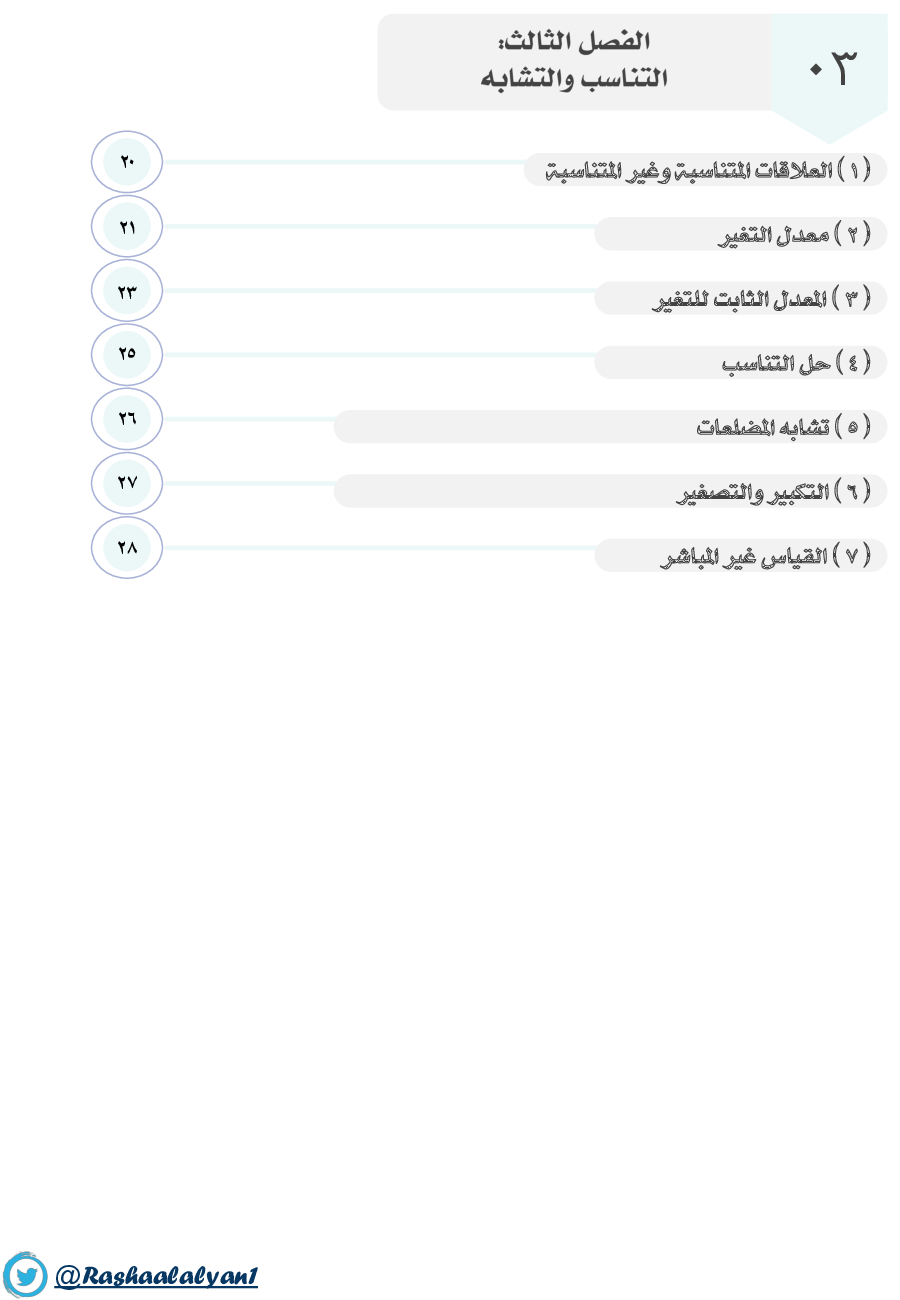Viewport: 900px width, 1300px height.
Task: Select the page ٢٣ circle badge
Action: click(x=127, y=291)
